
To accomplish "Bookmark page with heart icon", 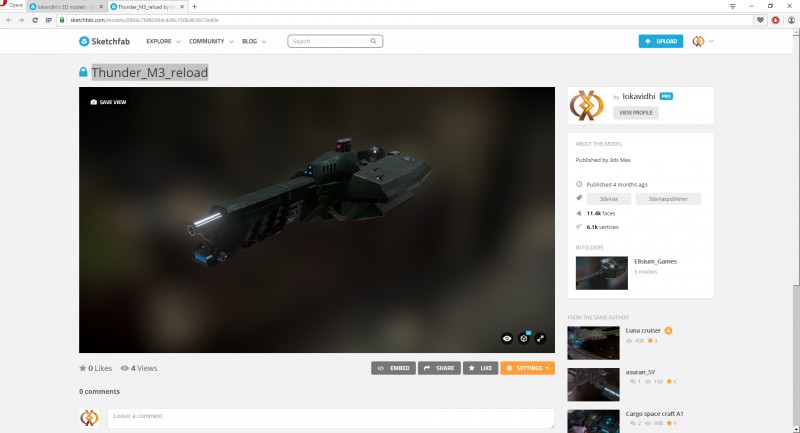I will (x=760, y=20).
